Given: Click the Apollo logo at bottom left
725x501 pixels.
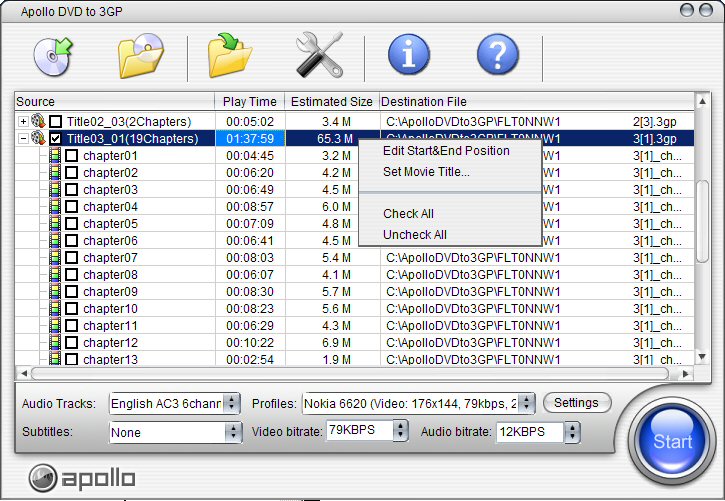Looking at the screenshot, I should coord(82,477).
